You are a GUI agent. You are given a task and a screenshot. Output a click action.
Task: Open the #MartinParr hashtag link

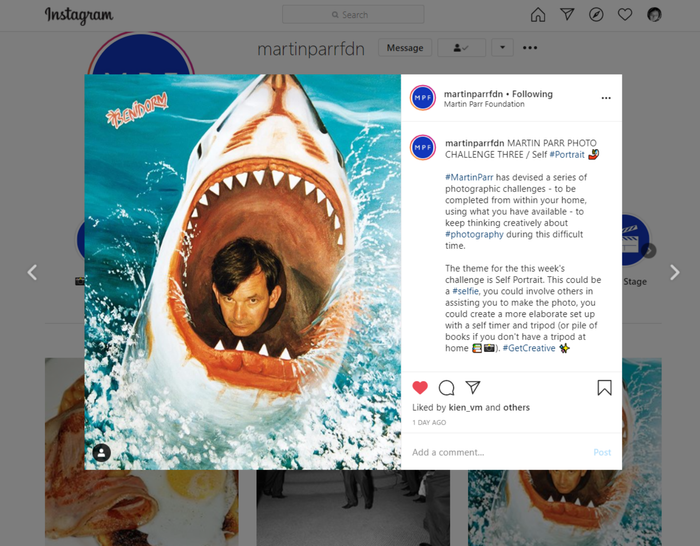pyautogui.click(x=466, y=177)
